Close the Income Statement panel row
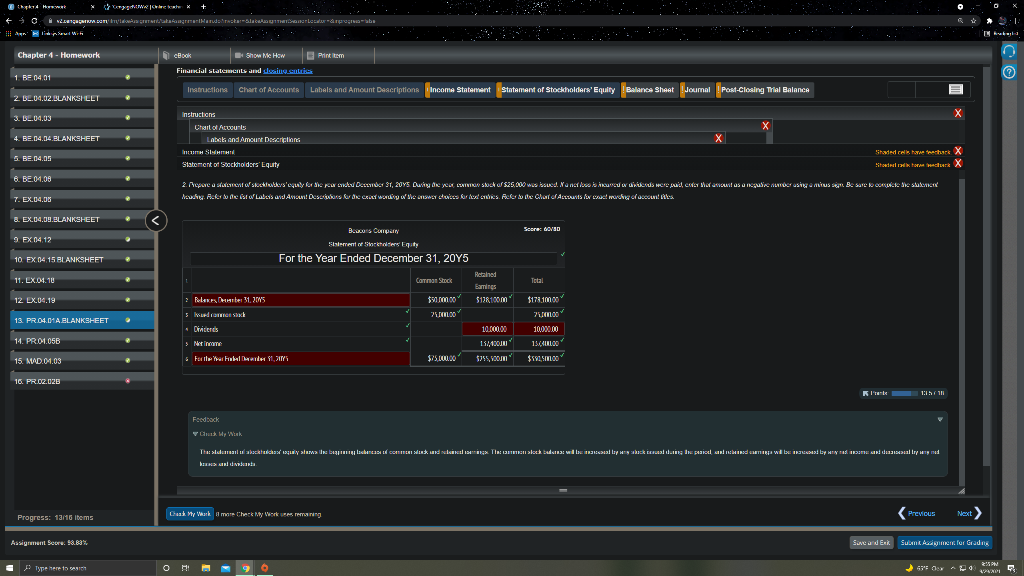 957,151
